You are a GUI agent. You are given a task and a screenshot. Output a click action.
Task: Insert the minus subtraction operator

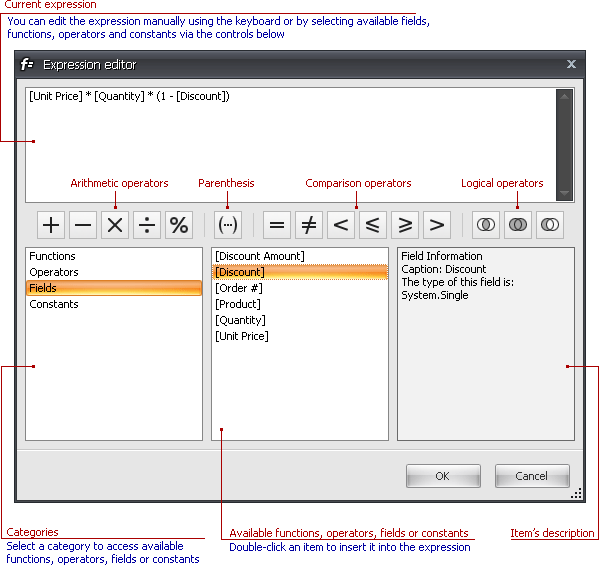click(83, 225)
